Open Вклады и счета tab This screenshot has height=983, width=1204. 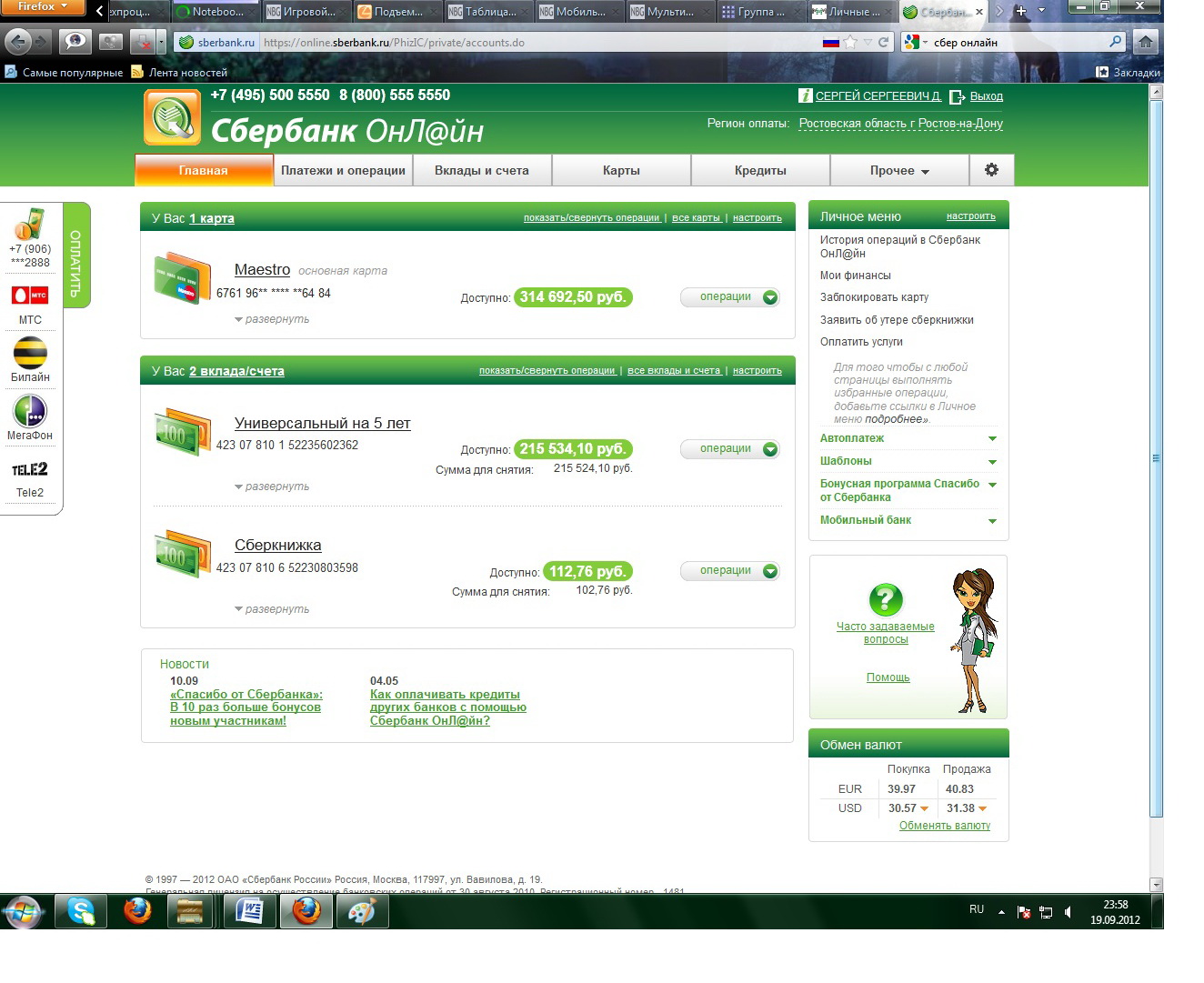pyautogui.click(x=482, y=170)
